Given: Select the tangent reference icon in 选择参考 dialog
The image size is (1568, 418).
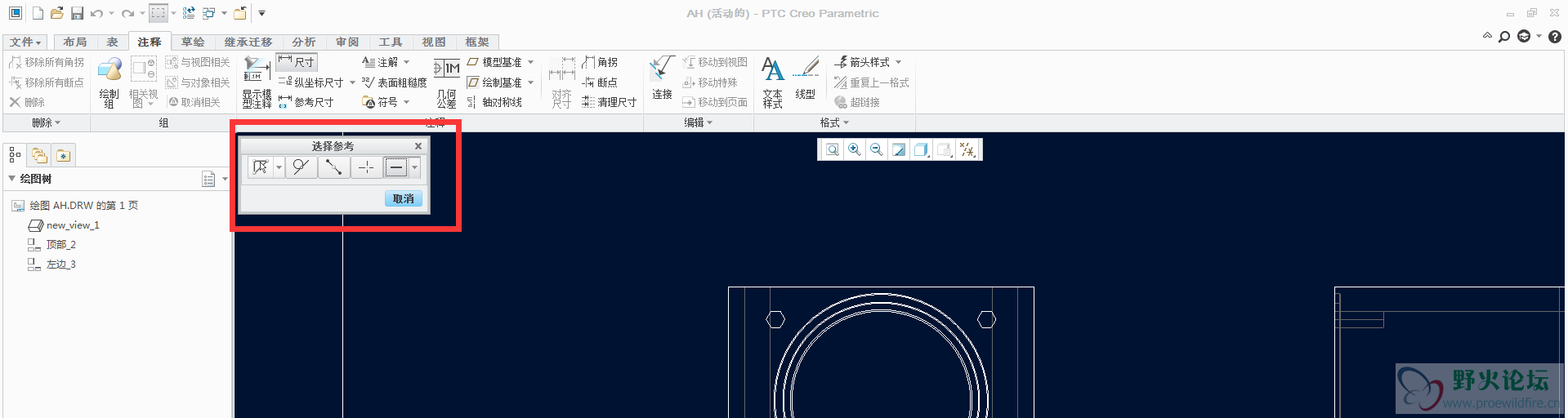Looking at the screenshot, I should coord(301,167).
